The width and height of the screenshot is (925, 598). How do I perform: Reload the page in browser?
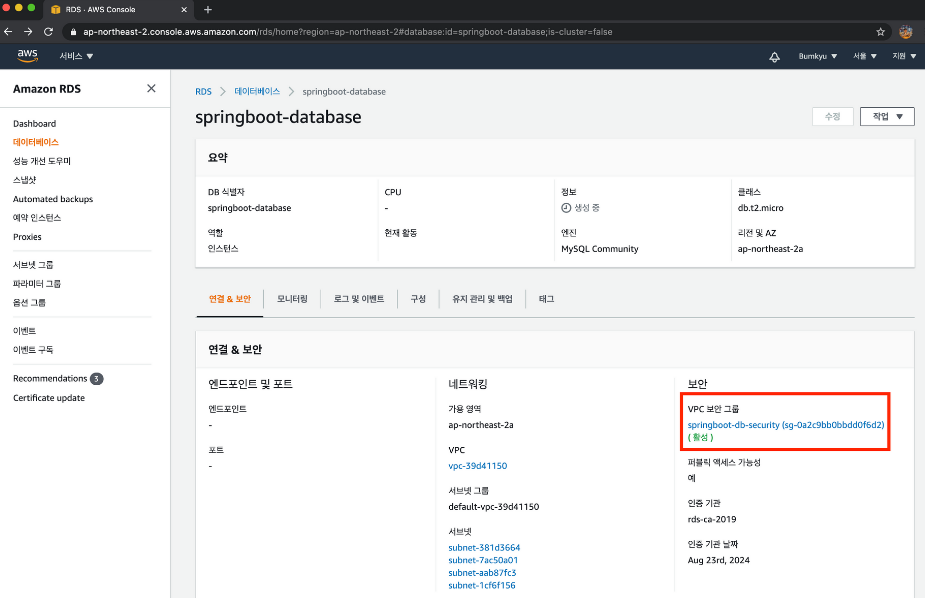point(48,32)
